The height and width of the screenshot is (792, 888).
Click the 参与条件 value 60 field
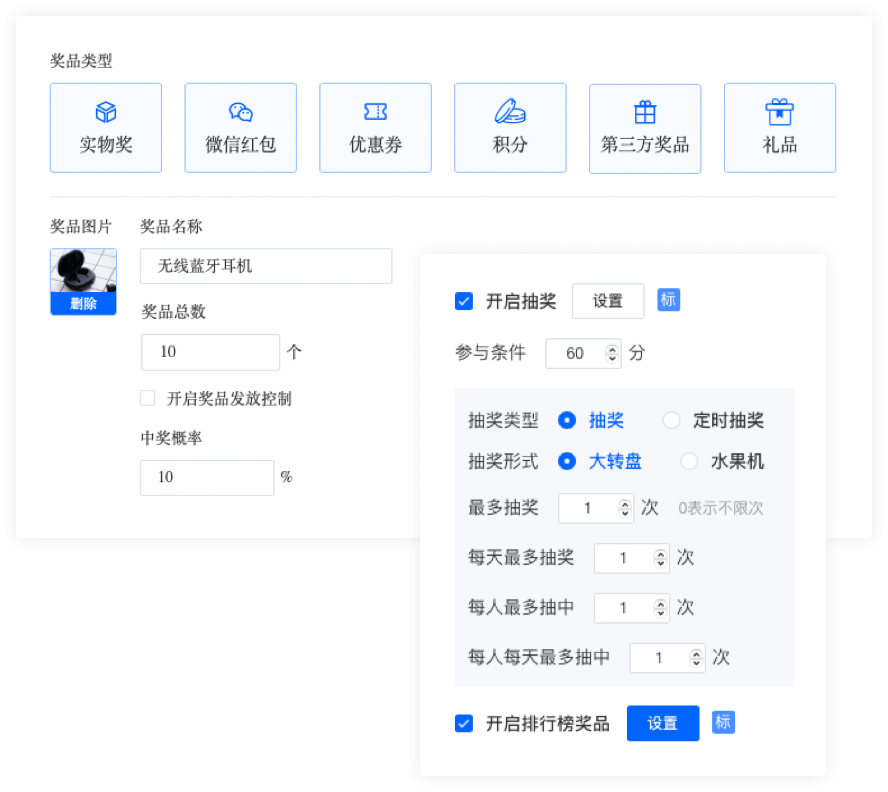pos(583,354)
